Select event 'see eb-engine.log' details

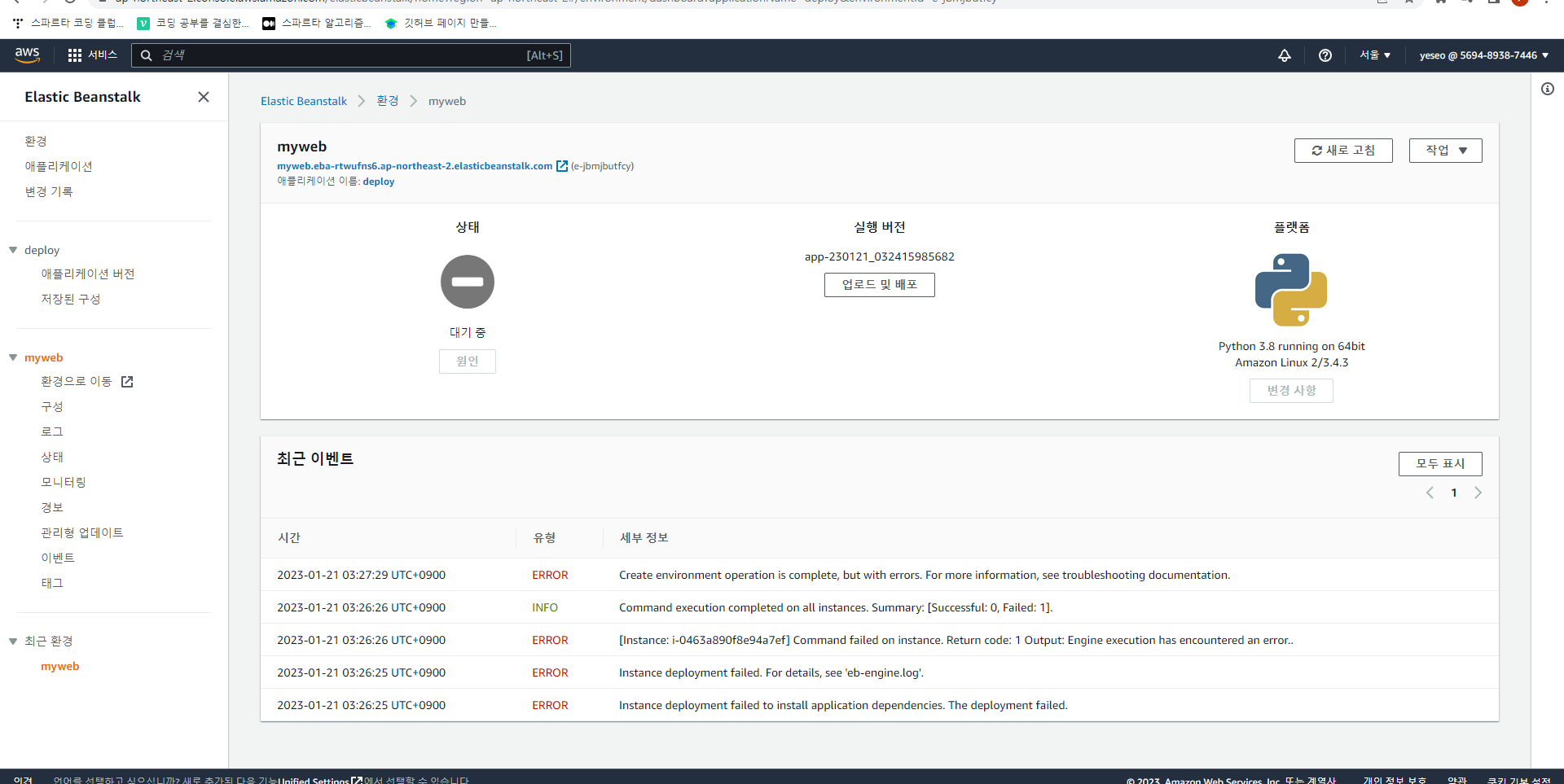(x=771, y=672)
